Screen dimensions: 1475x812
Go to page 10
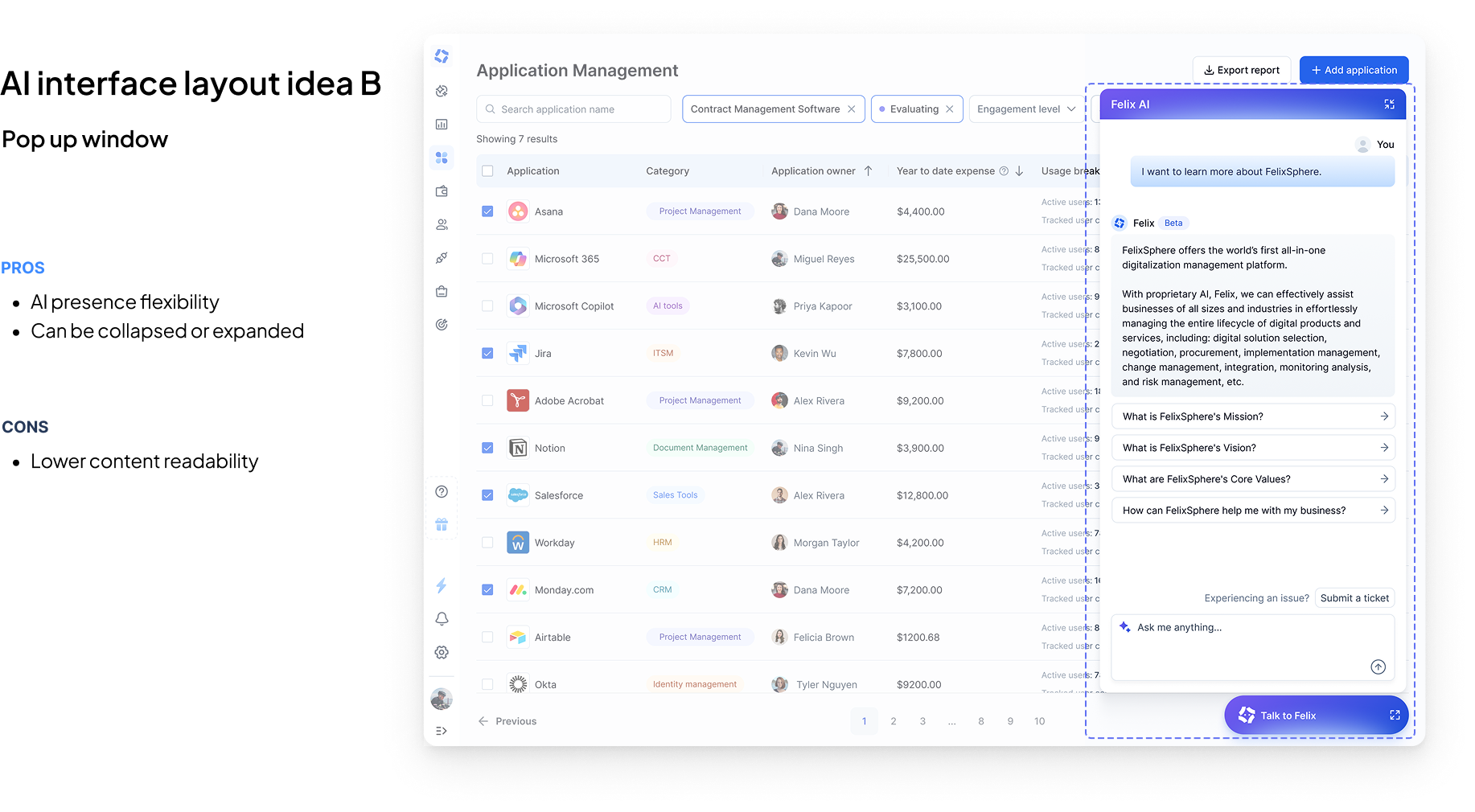click(1040, 721)
